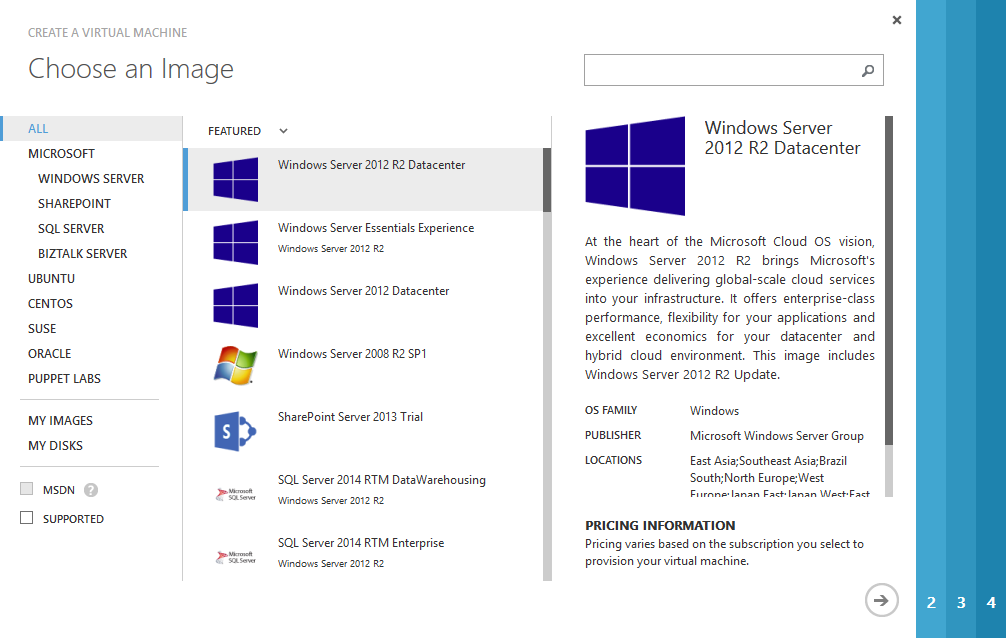Image resolution: width=1006 pixels, height=638 pixels.
Task: Click the search magnifier icon
Action: tap(867, 71)
